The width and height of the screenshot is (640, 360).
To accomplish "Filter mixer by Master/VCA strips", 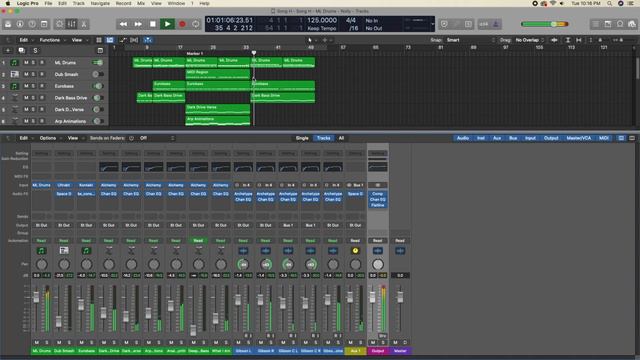I will 578,138.
